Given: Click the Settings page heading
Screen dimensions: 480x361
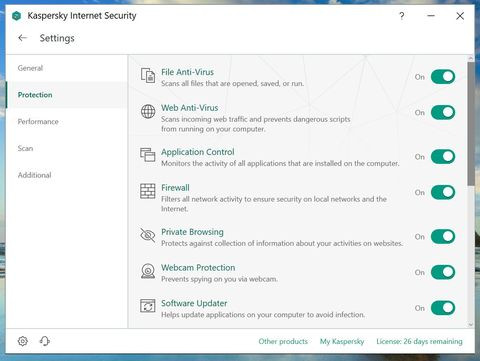Looking at the screenshot, I should point(57,38).
